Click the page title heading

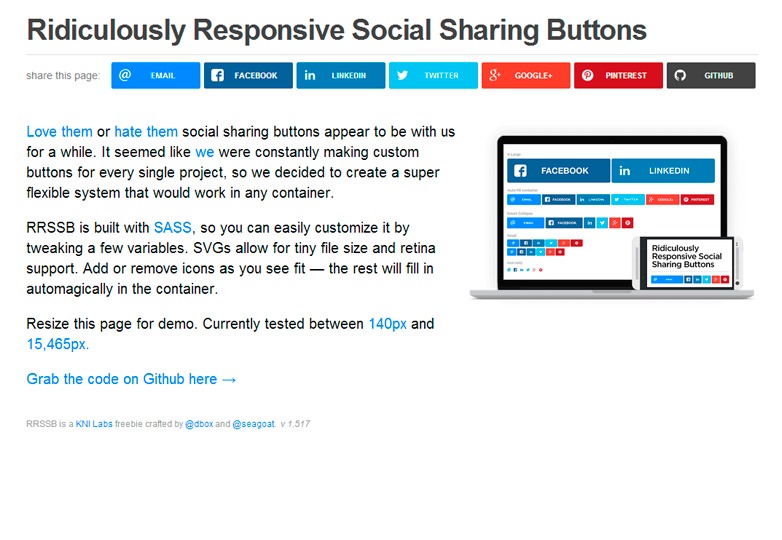click(337, 30)
